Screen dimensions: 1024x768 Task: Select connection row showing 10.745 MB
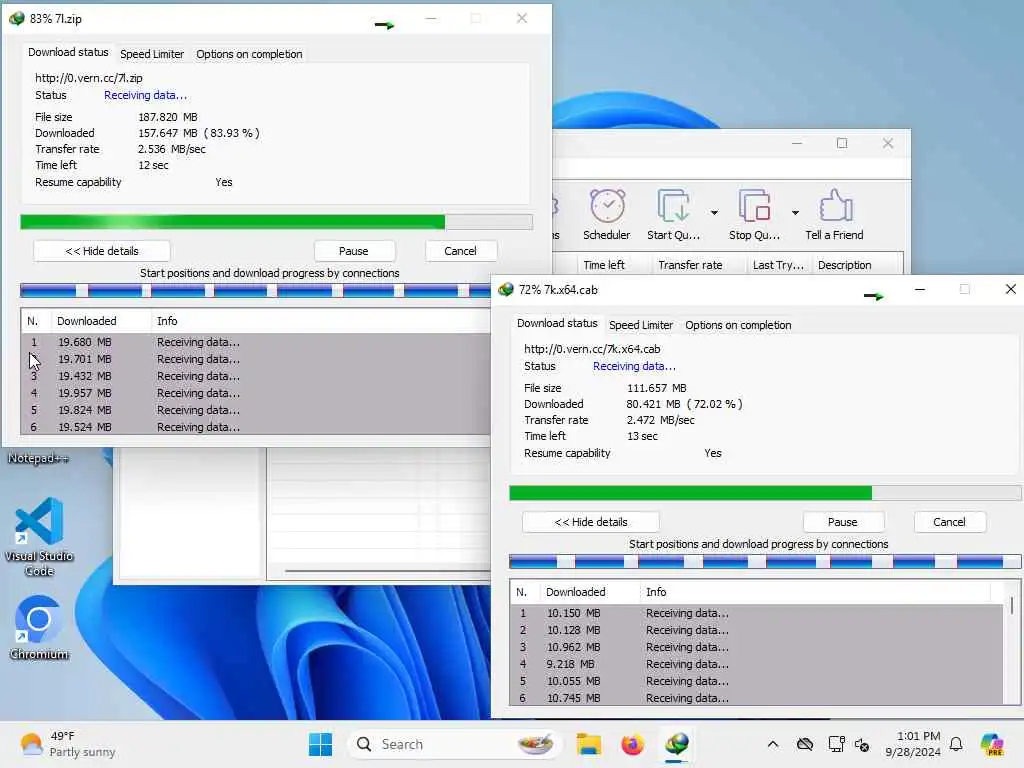pyautogui.click(x=758, y=698)
